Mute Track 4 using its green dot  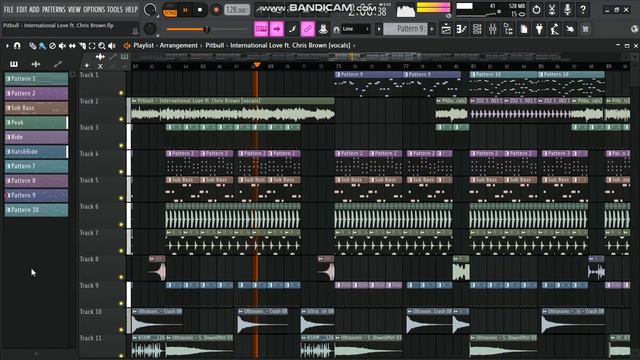click(x=121, y=172)
